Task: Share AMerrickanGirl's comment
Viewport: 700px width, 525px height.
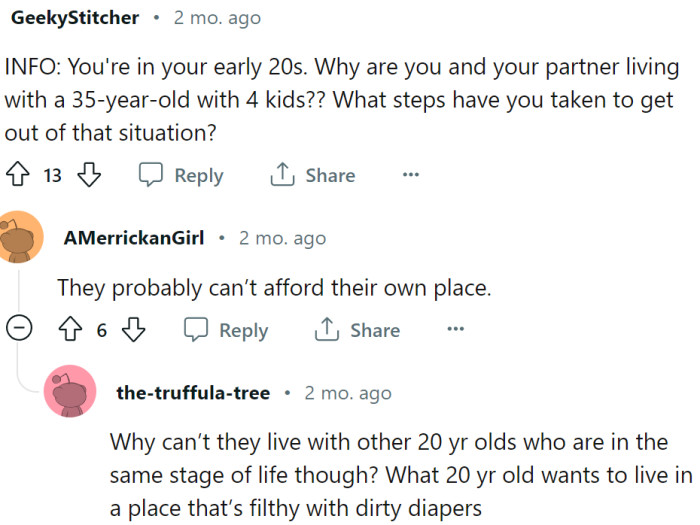Action: pyautogui.click(x=357, y=330)
